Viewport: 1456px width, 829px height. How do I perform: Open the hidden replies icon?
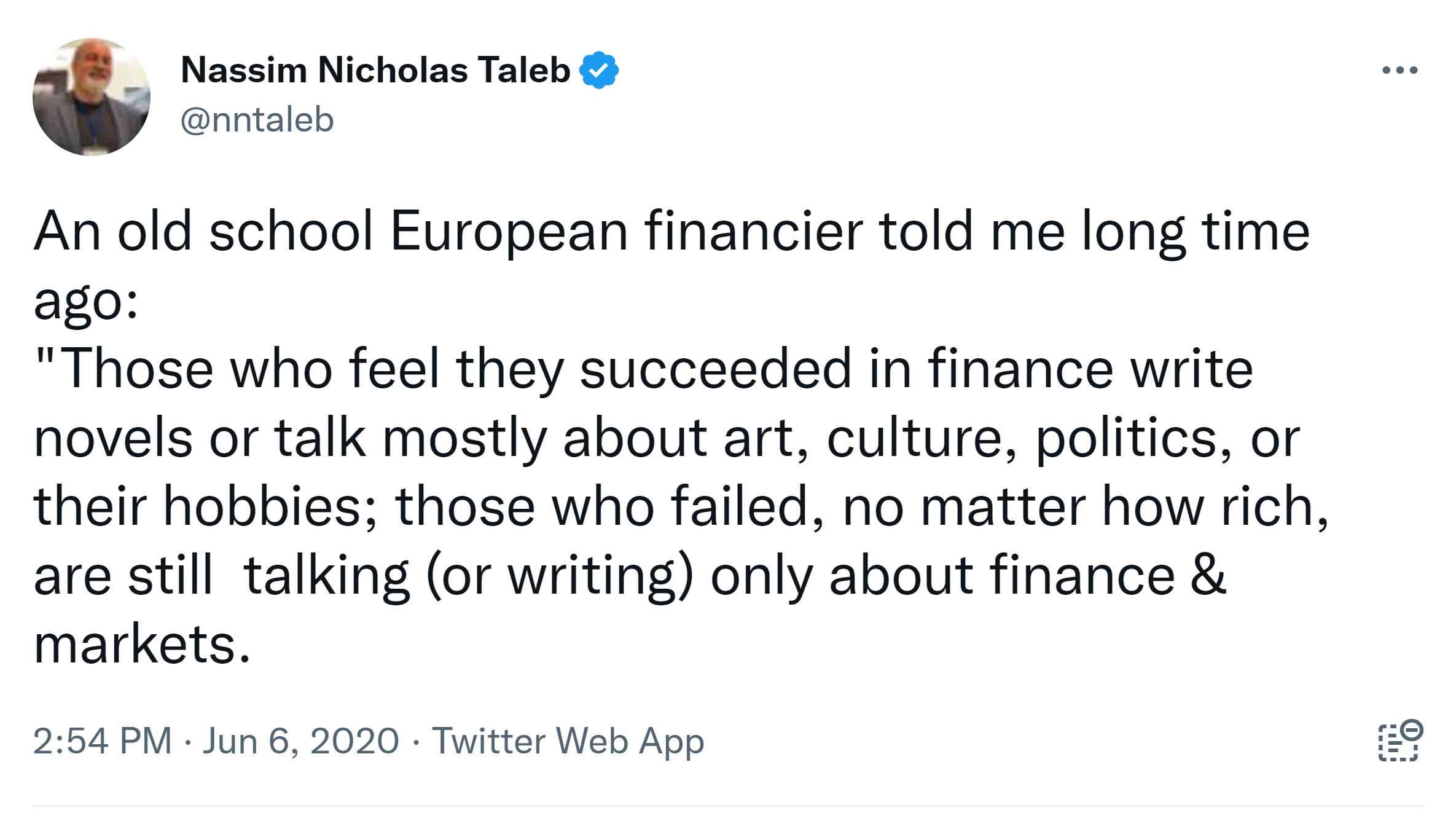point(1399,741)
